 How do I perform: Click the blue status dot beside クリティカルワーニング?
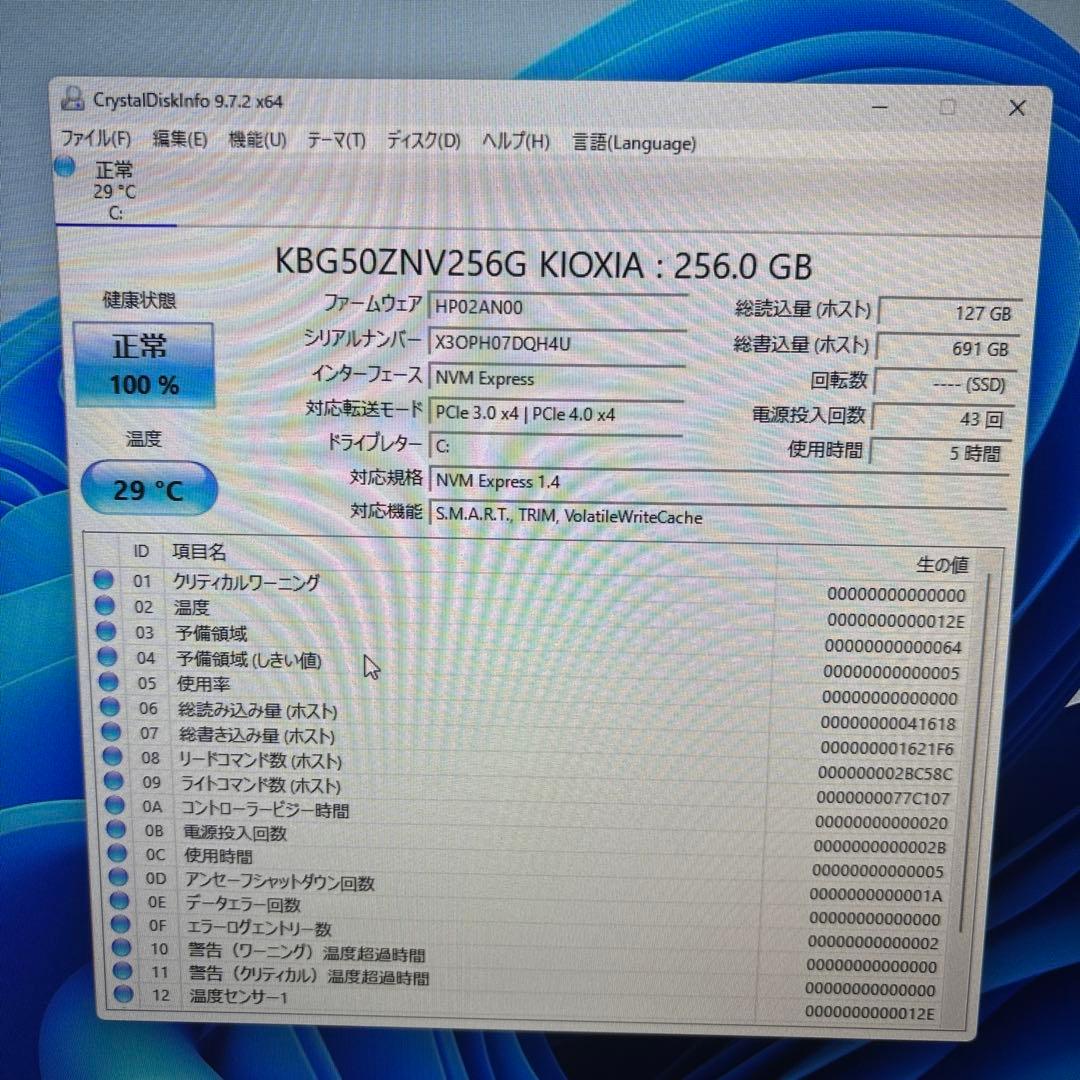pyautogui.click(x=103, y=581)
